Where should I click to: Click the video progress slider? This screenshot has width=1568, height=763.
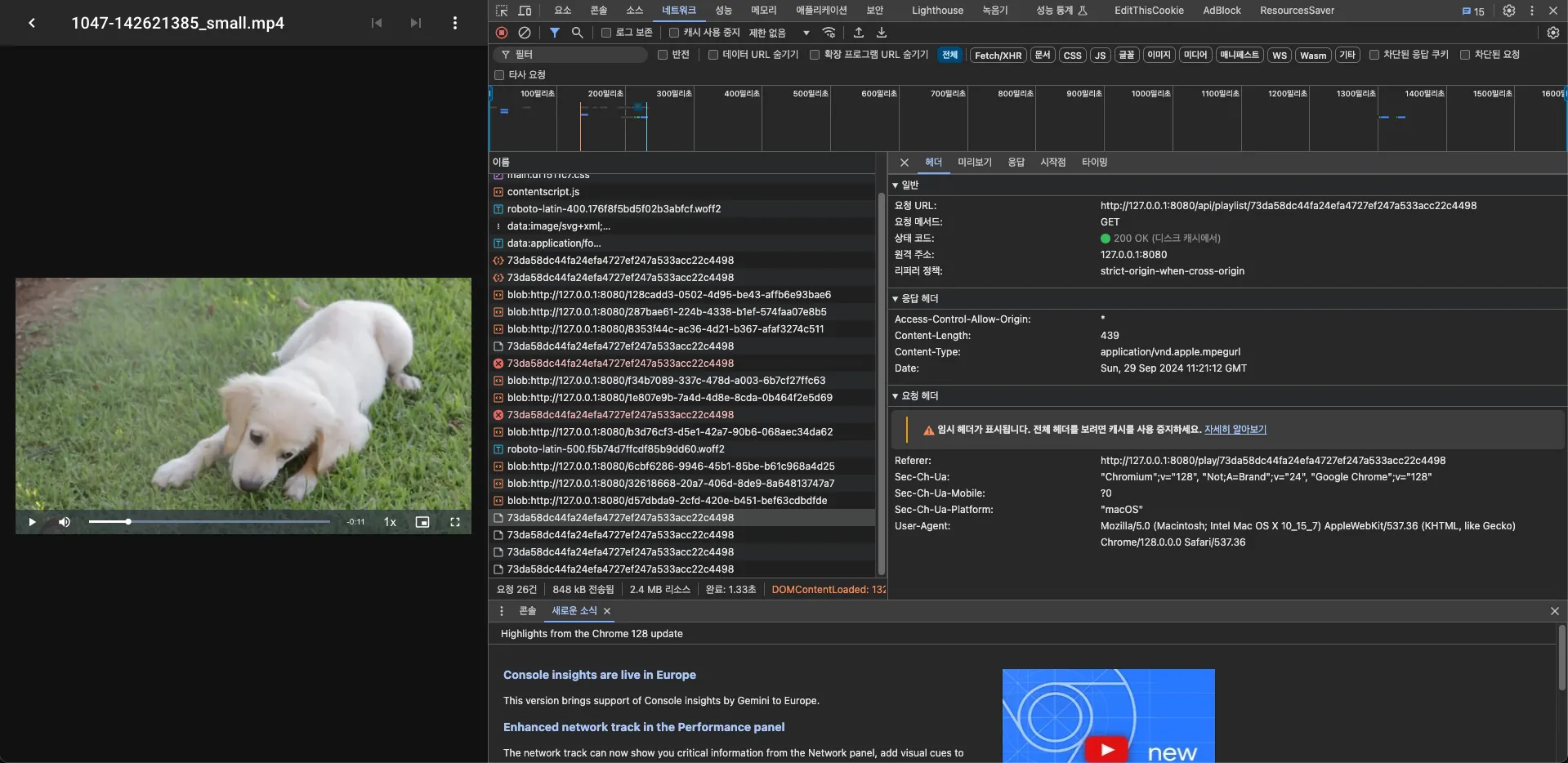(x=209, y=522)
